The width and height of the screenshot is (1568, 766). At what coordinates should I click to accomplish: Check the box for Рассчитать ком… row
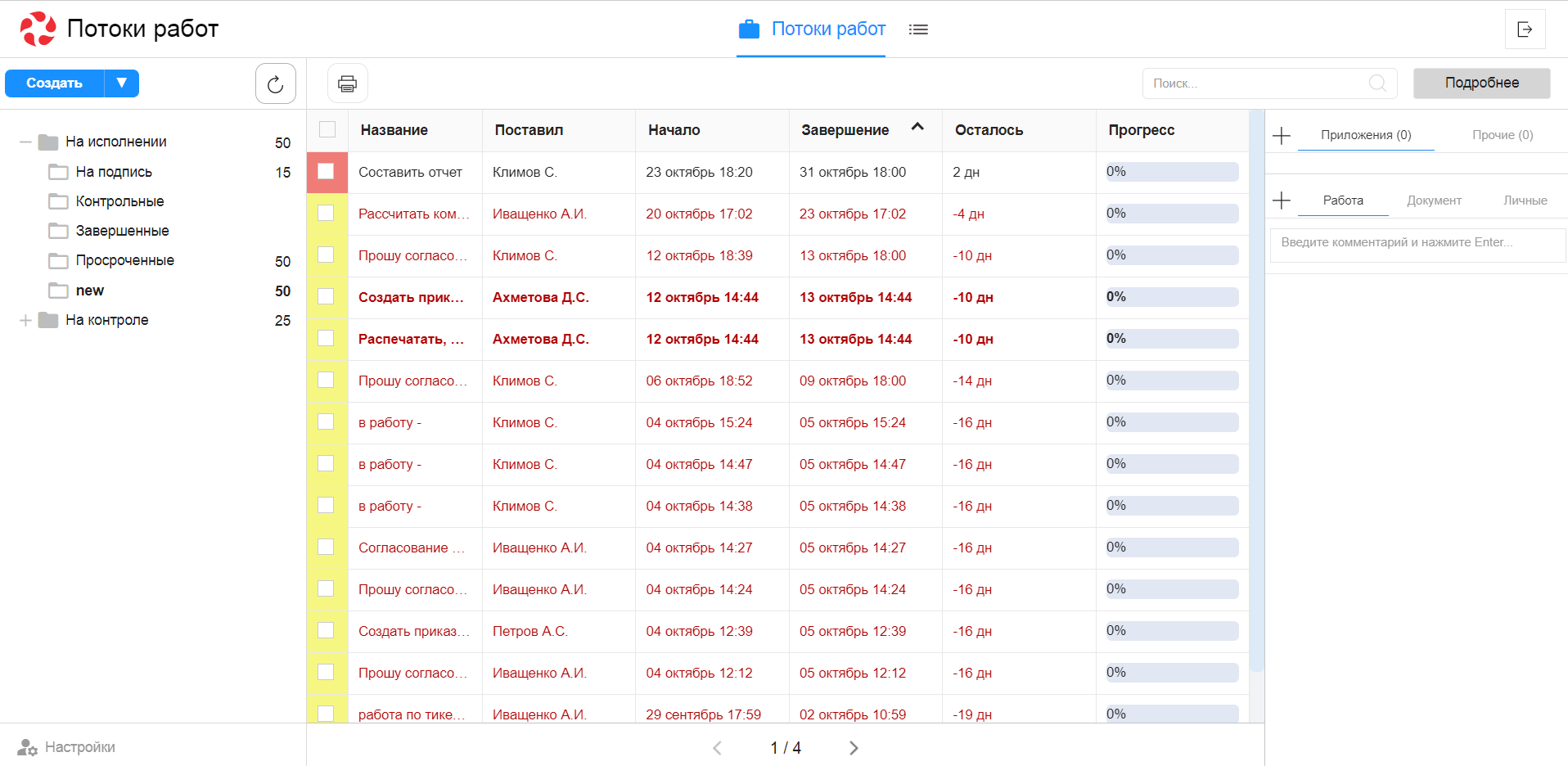point(326,213)
